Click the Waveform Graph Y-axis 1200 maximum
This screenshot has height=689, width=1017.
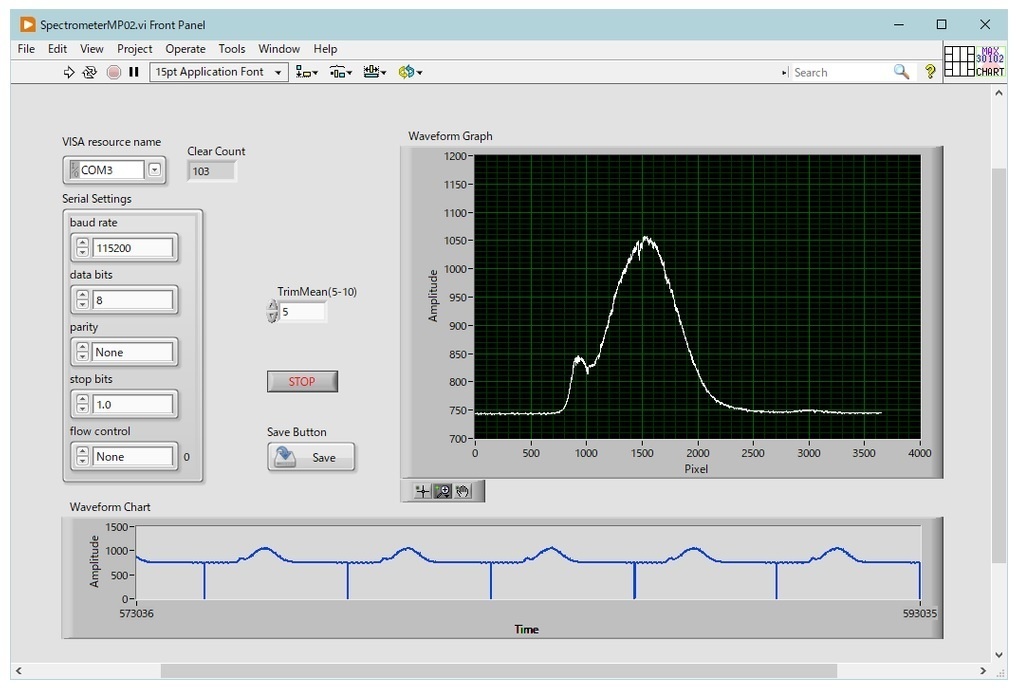(x=455, y=156)
